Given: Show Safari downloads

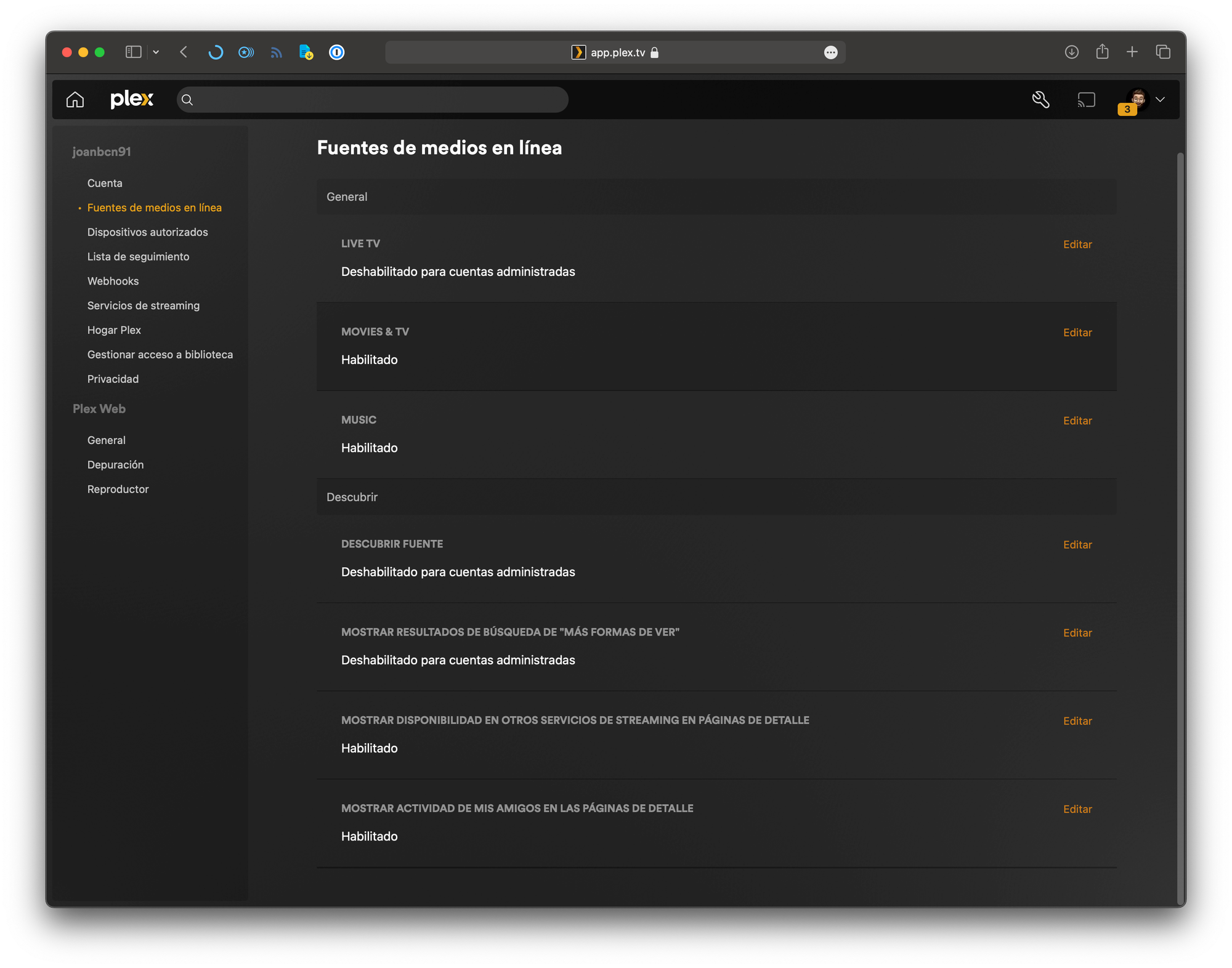Looking at the screenshot, I should [1072, 52].
